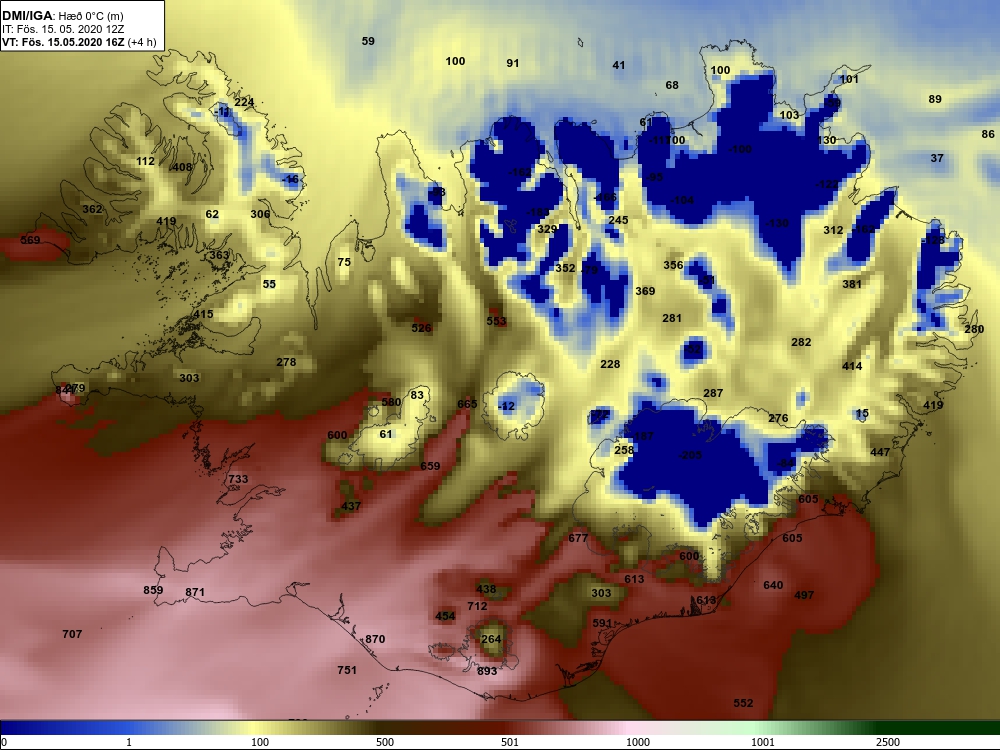
Task: Click the map value '89'
Action: point(935,99)
